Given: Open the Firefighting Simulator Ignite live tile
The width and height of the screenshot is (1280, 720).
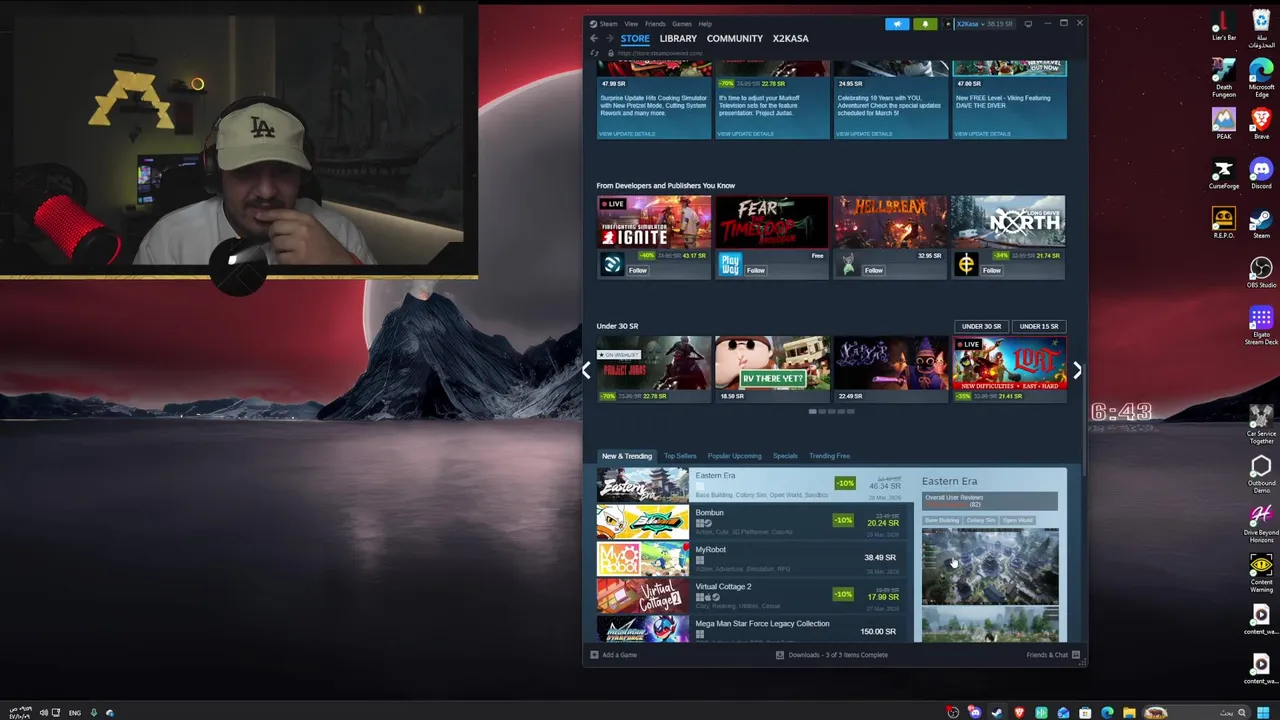Looking at the screenshot, I should pyautogui.click(x=654, y=222).
